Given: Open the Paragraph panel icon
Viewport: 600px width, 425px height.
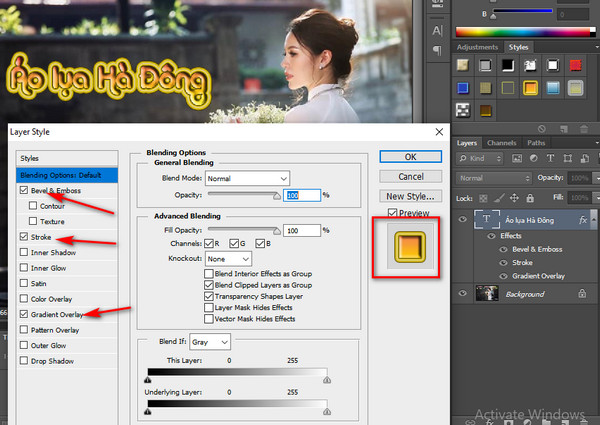Looking at the screenshot, I should 437,50.
